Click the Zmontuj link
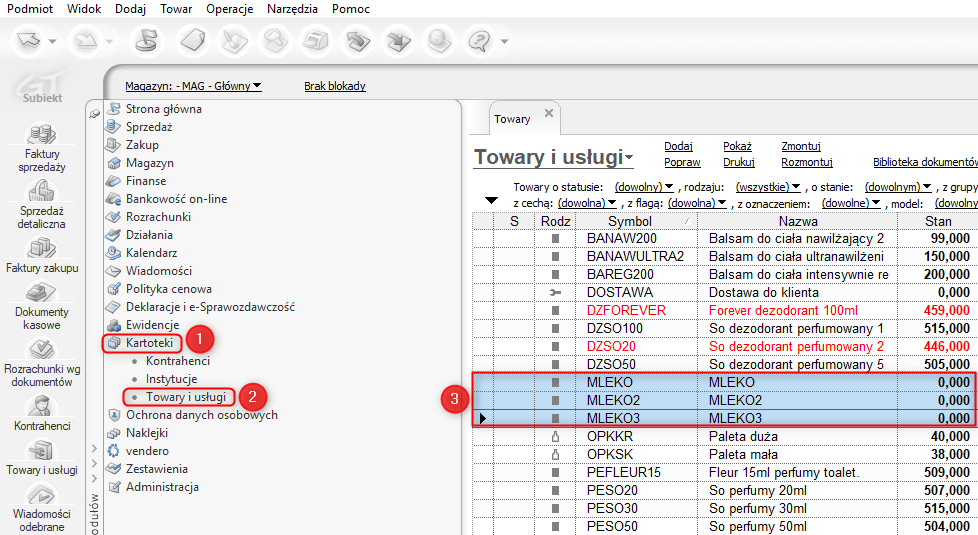This screenshot has height=535, width=978. (x=801, y=146)
